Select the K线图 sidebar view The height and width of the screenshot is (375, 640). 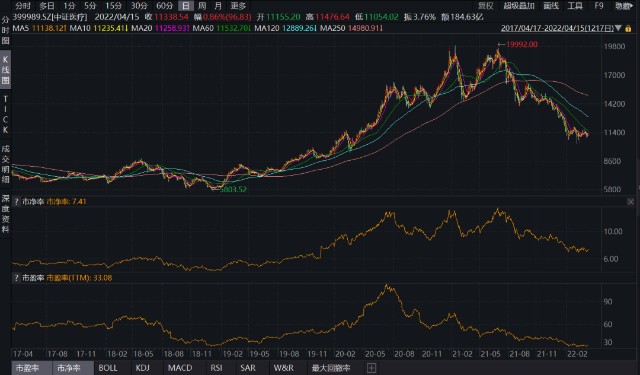point(5,69)
